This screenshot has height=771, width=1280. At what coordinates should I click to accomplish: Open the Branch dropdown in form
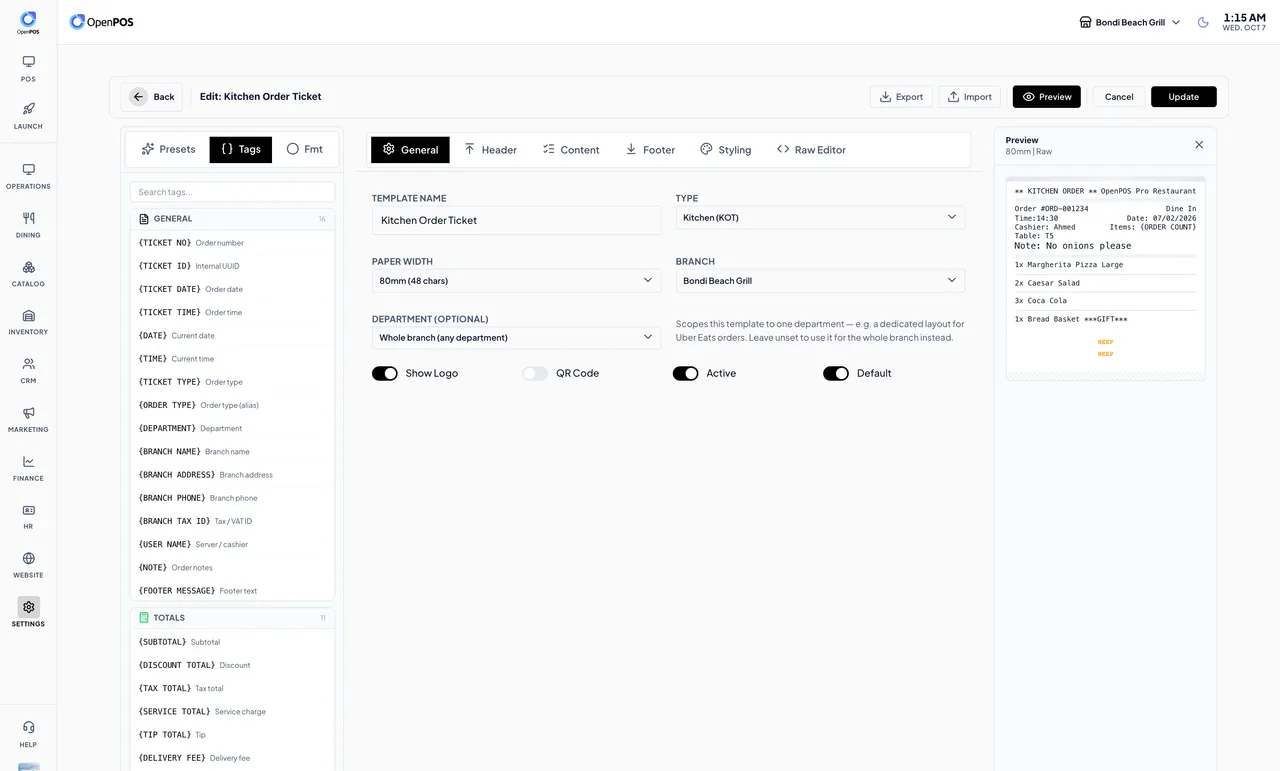point(820,281)
